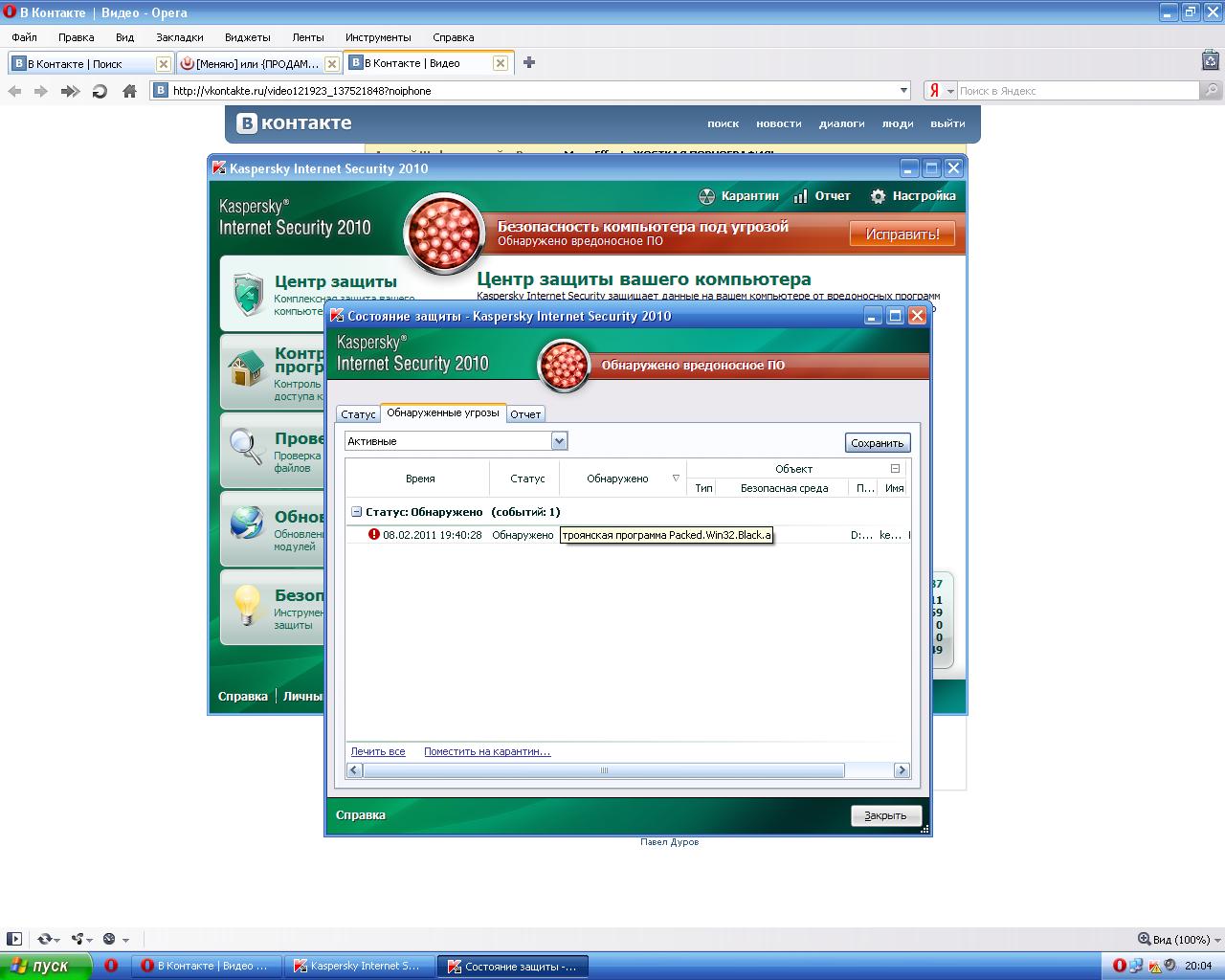Open the Инструменты menu
The width and height of the screenshot is (1225, 980).
[378, 37]
